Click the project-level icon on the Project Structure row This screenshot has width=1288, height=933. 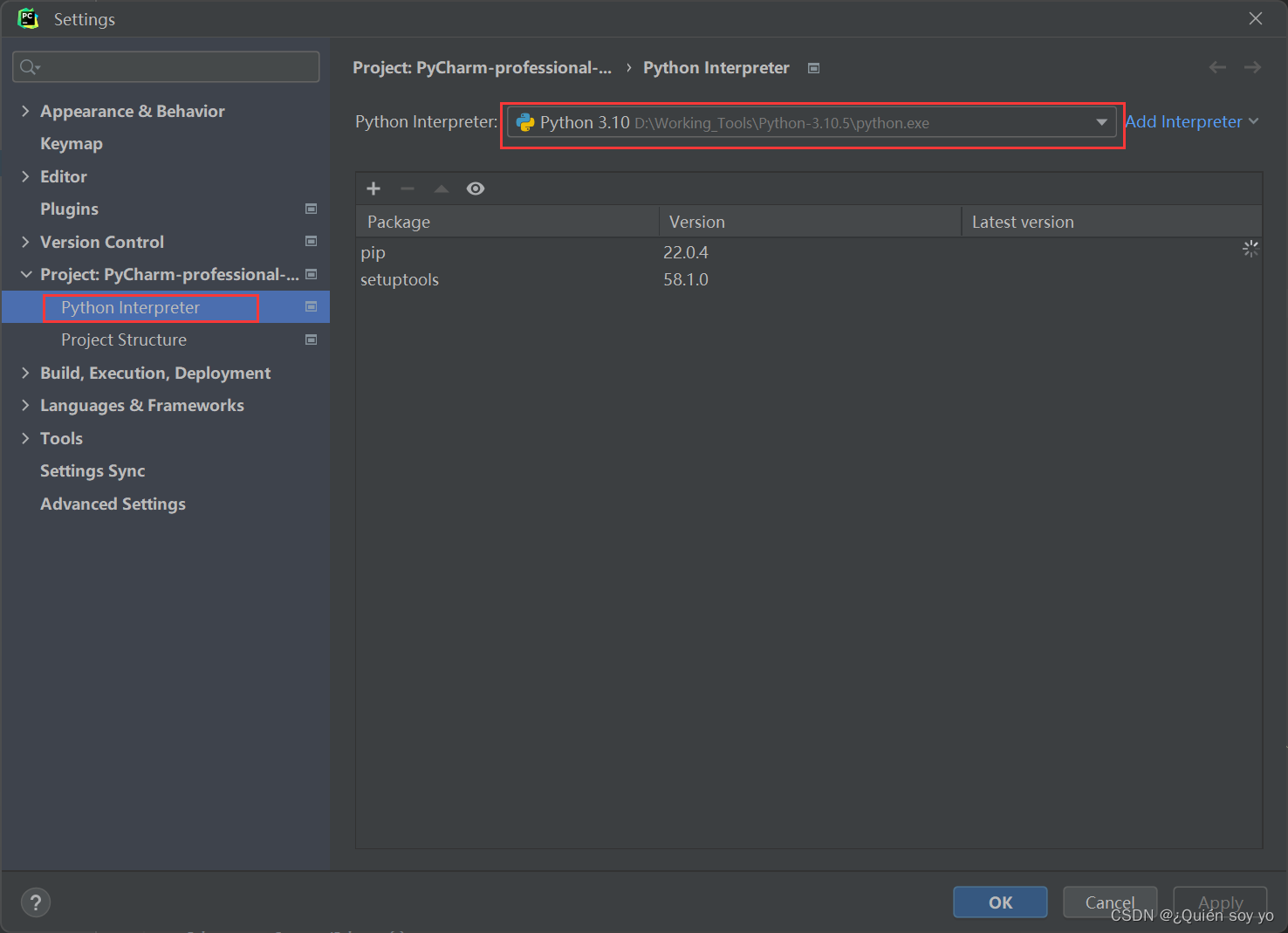coord(311,340)
